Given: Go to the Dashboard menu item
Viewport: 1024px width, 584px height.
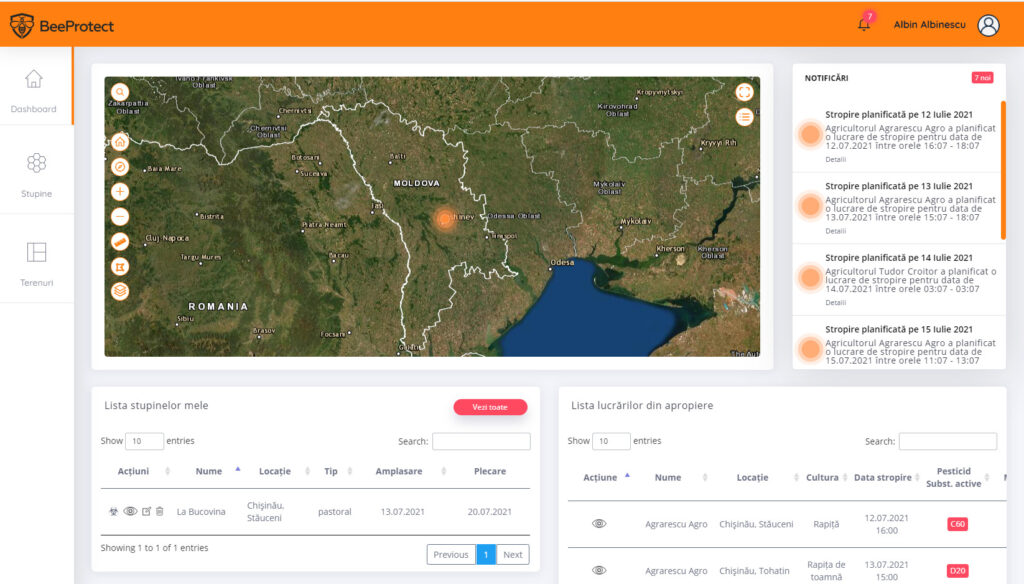Looking at the screenshot, I should [34, 91].
